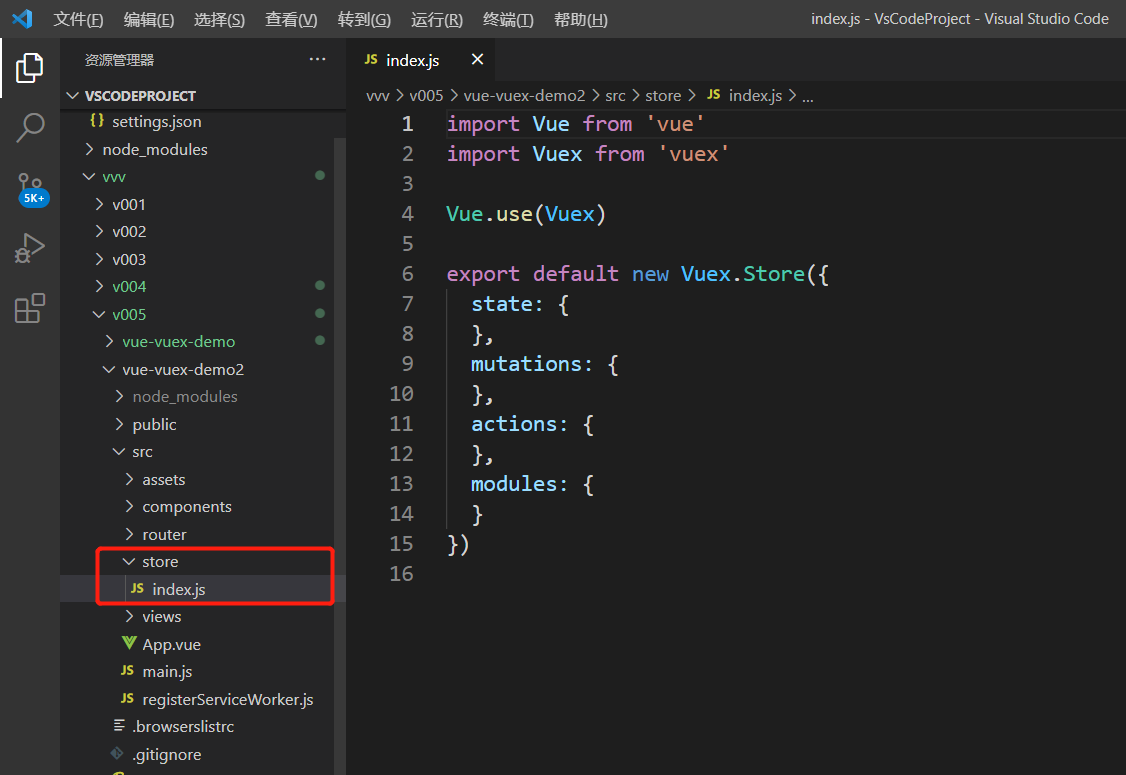The image size is (1126, 775).
Task: Click the JS icon of main.js
Action: (127, 671)
